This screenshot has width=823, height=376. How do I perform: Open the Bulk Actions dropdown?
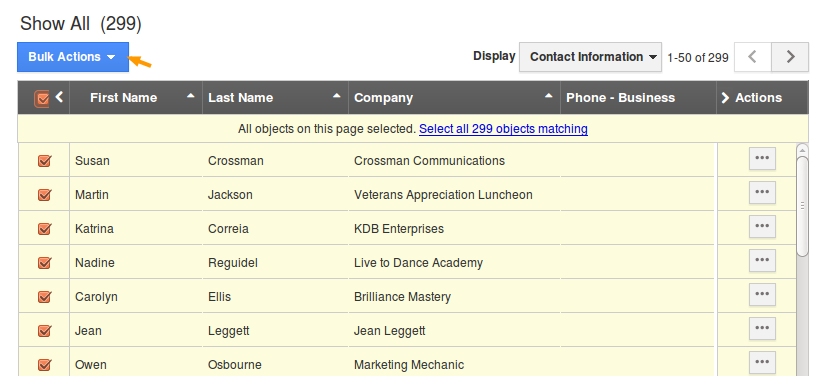pyautogui.click(x=73, y=57)
